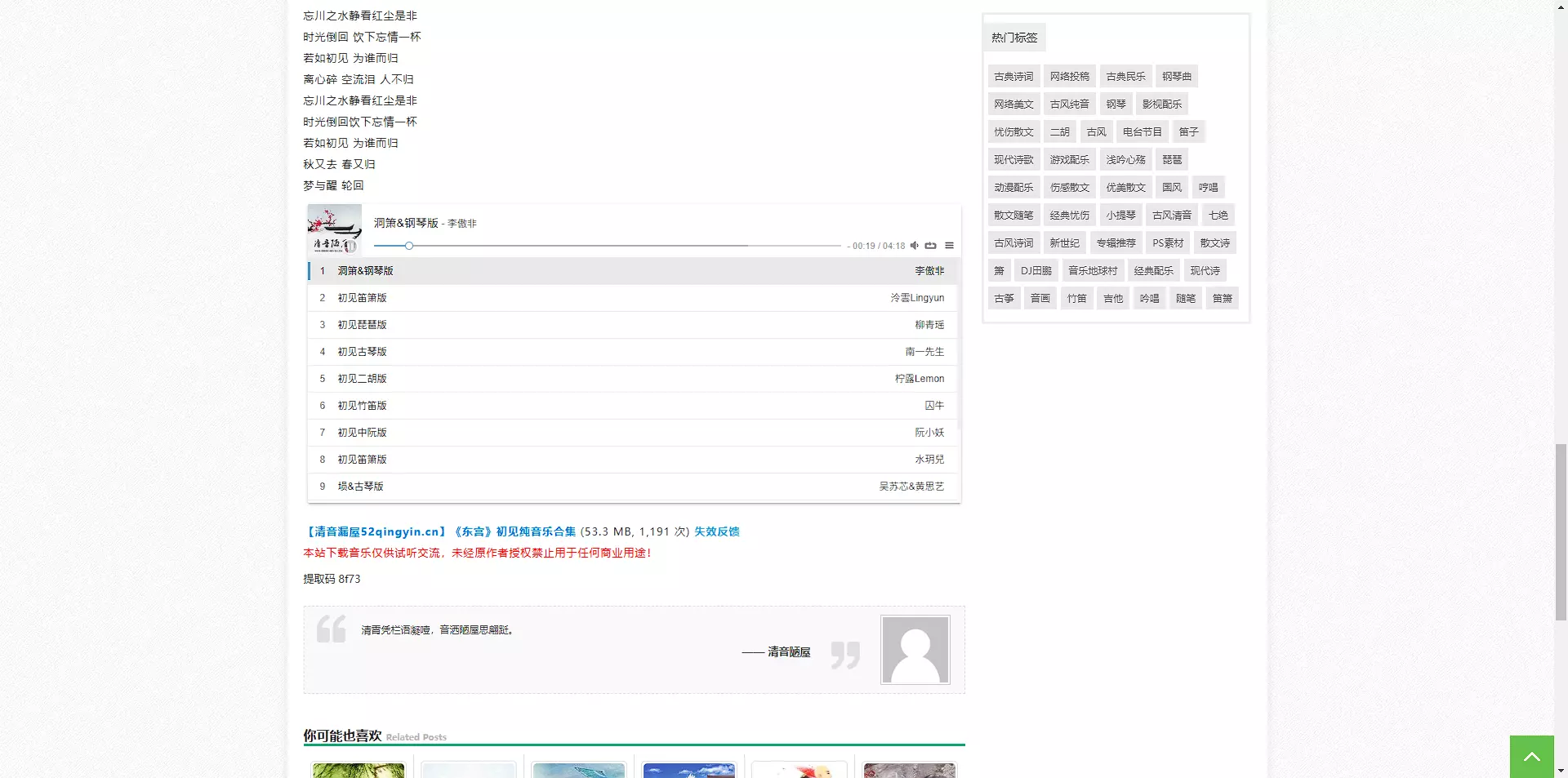
Task: Collapse the playlist with the menu icon
Action: click(949, 246)
